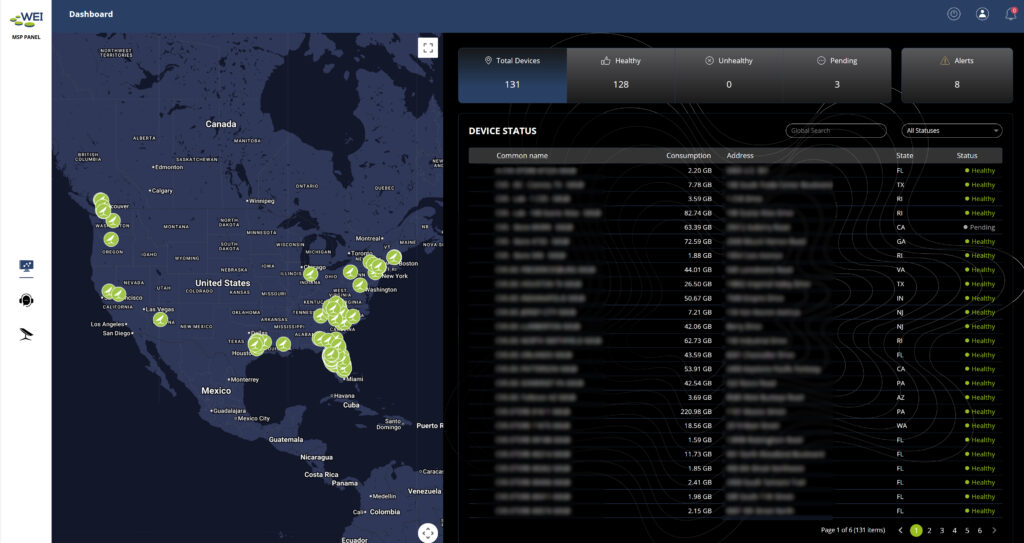The width and height of the screenshot is (1024, 543).
Task: Sort by Address column header
Action: (740, 156)
